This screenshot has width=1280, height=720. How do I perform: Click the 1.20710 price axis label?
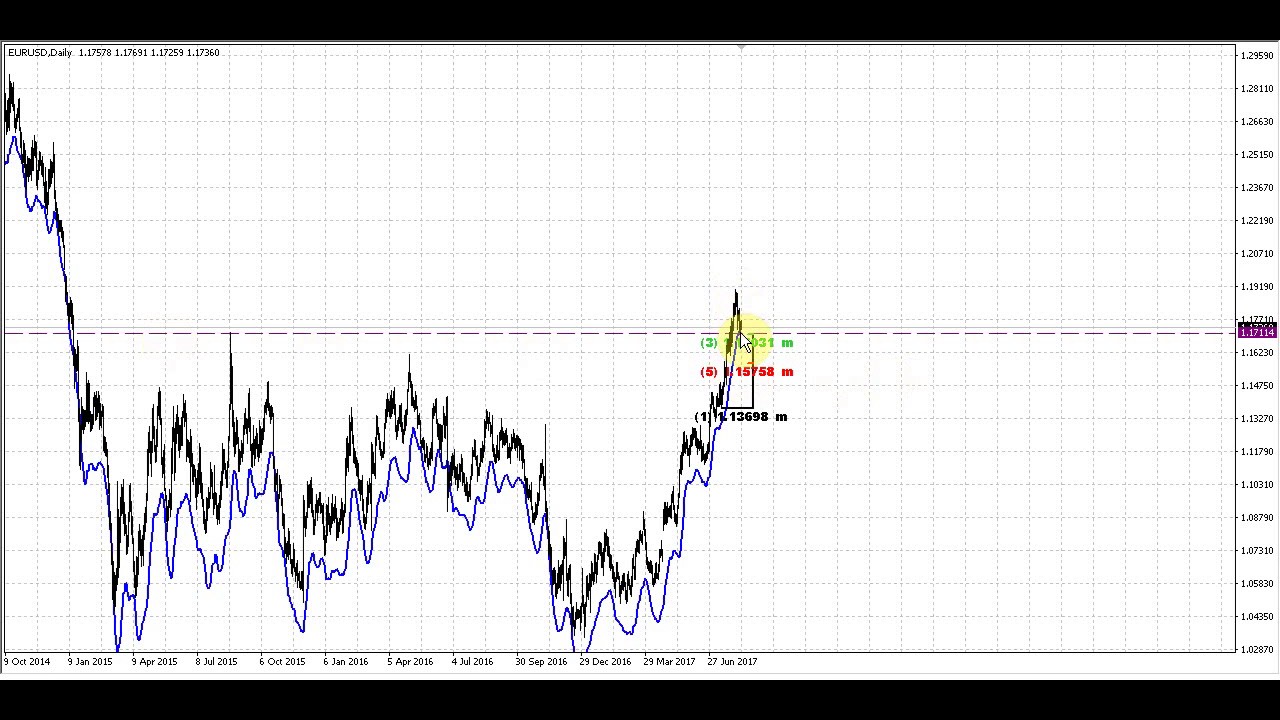1257,254
